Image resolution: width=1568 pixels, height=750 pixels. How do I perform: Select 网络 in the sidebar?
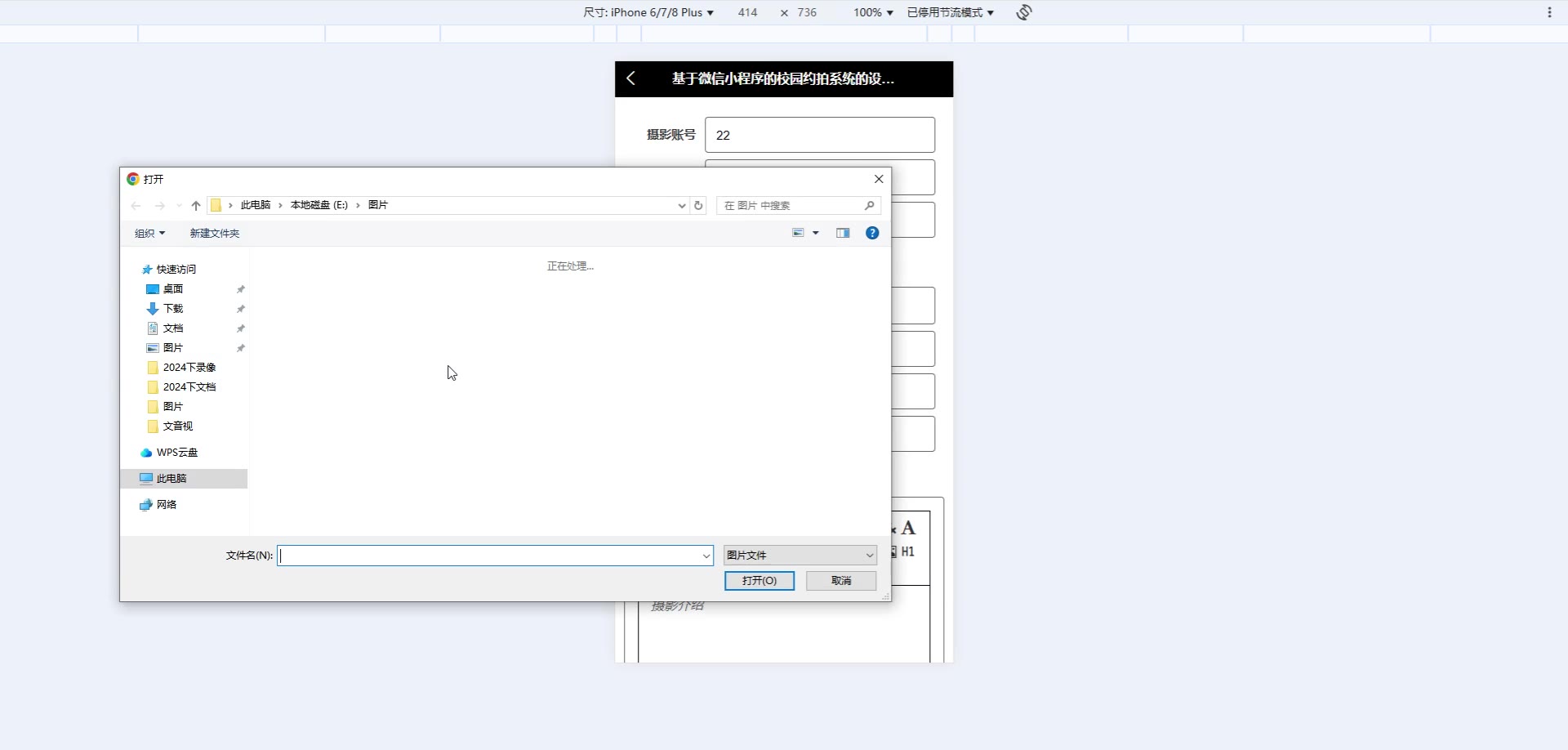(x=167, y=505)
